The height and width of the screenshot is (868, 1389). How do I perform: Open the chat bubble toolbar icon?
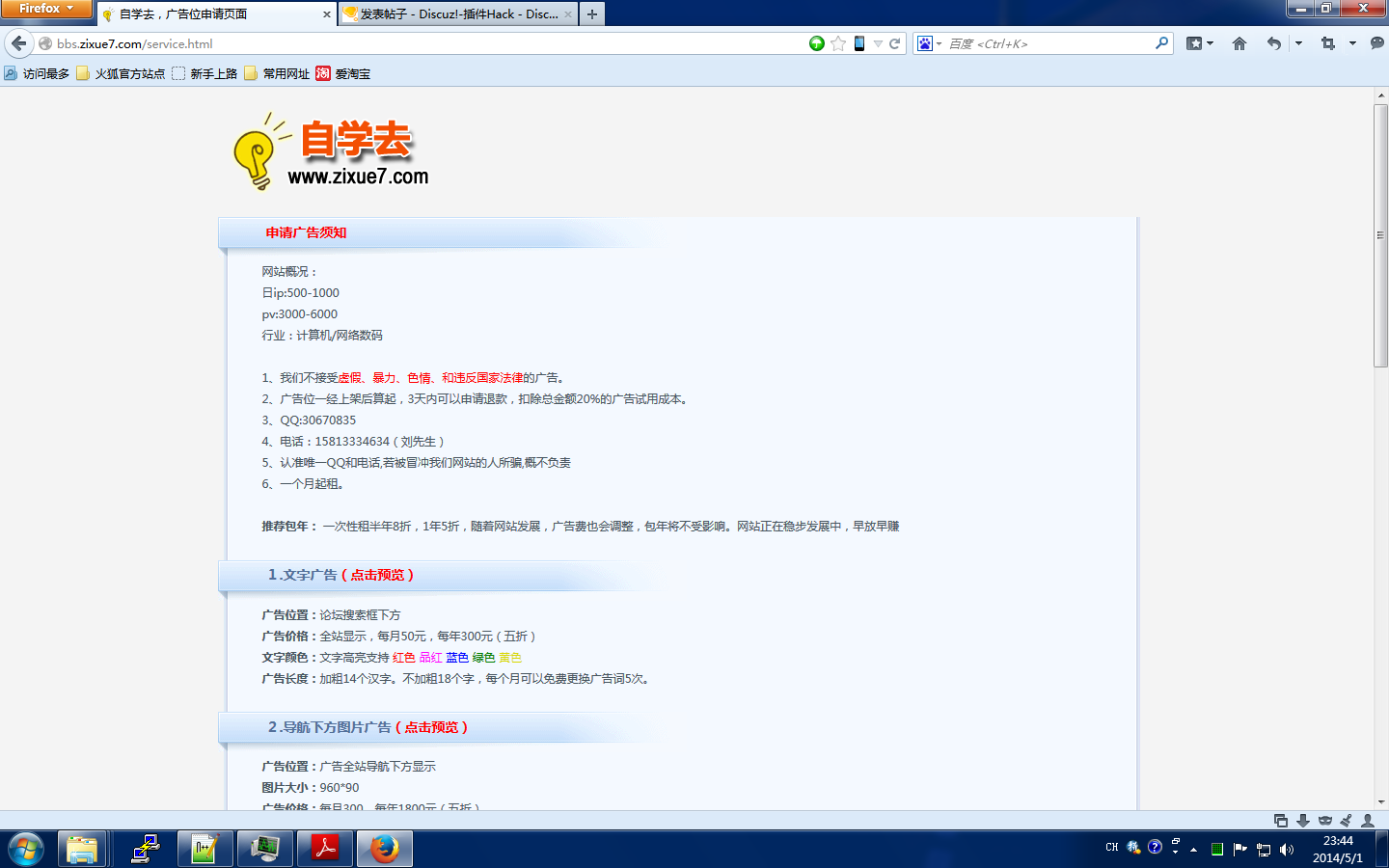click(1376, 43)
